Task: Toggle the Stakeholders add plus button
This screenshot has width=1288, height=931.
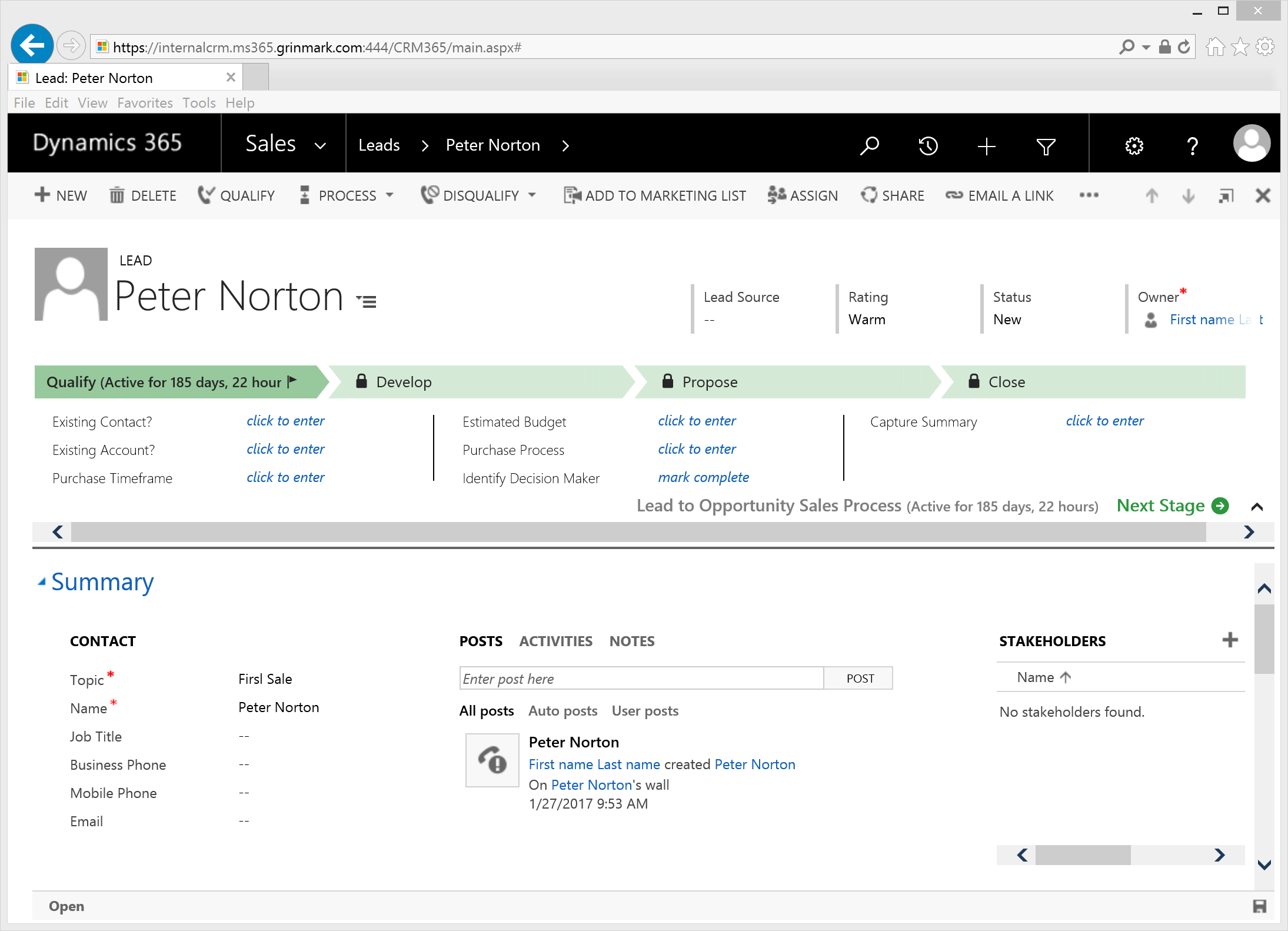Action: point(1231,640)
